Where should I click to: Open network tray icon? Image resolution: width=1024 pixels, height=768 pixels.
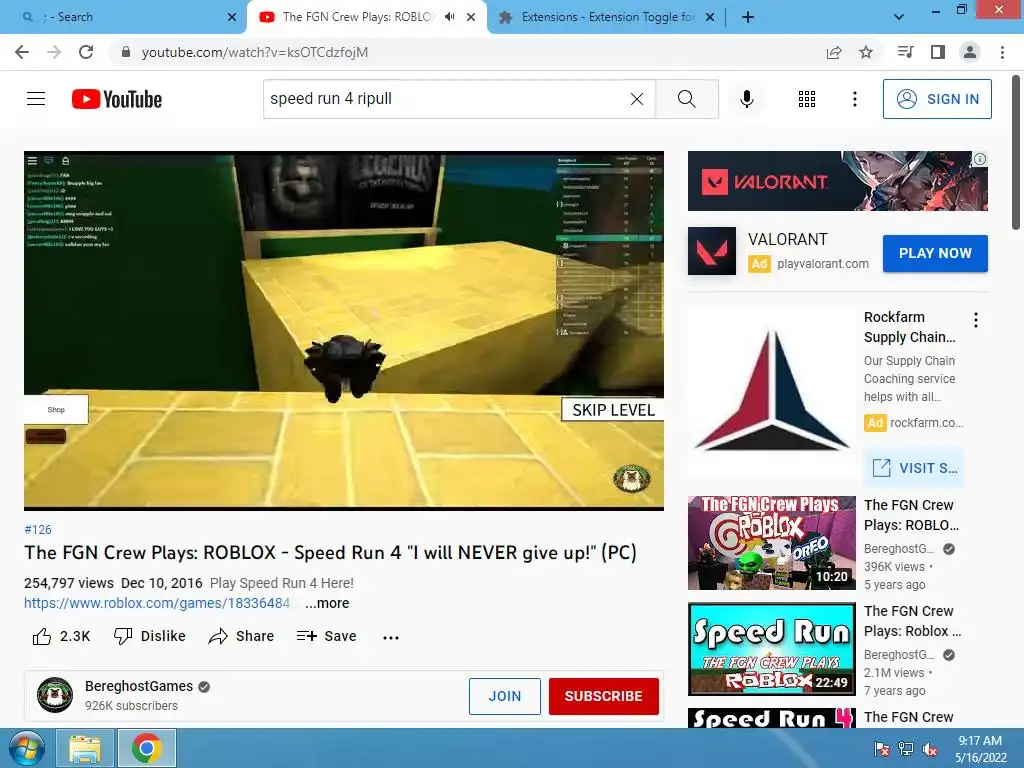906,749
